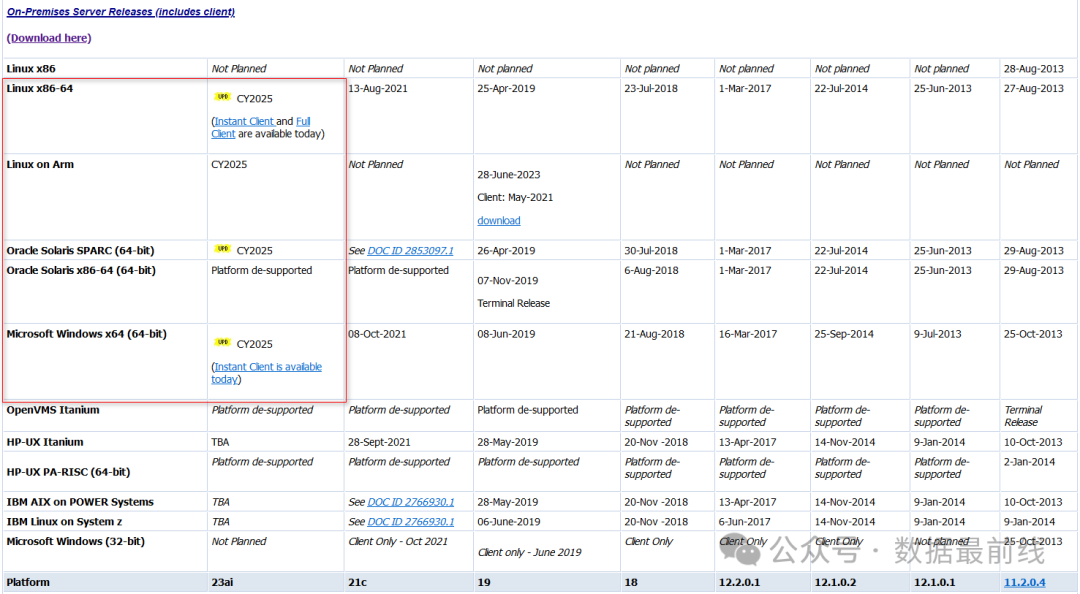Click the '28-Sept-2021' date cell
This screenshot has height=594, width=1080.
tap(380, 442)
